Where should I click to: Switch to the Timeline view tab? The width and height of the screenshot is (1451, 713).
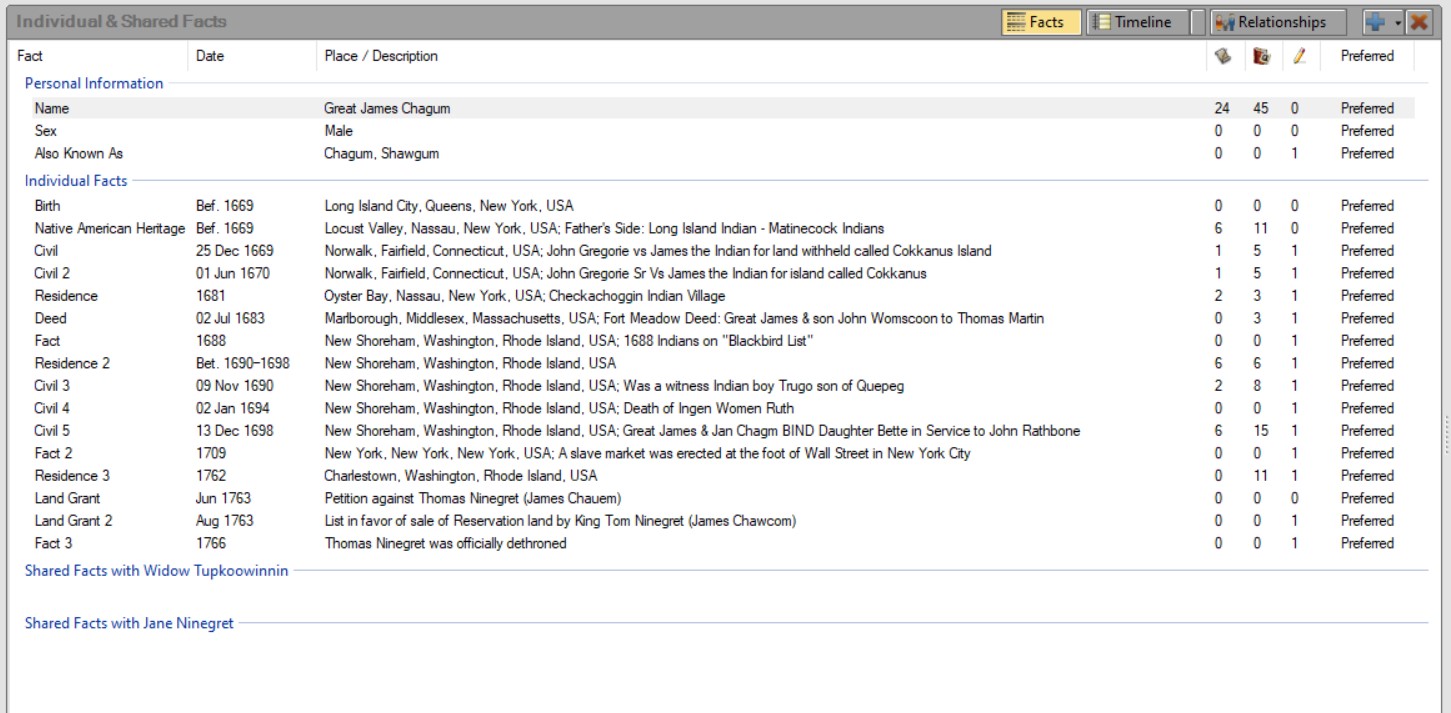(1131, 22)
